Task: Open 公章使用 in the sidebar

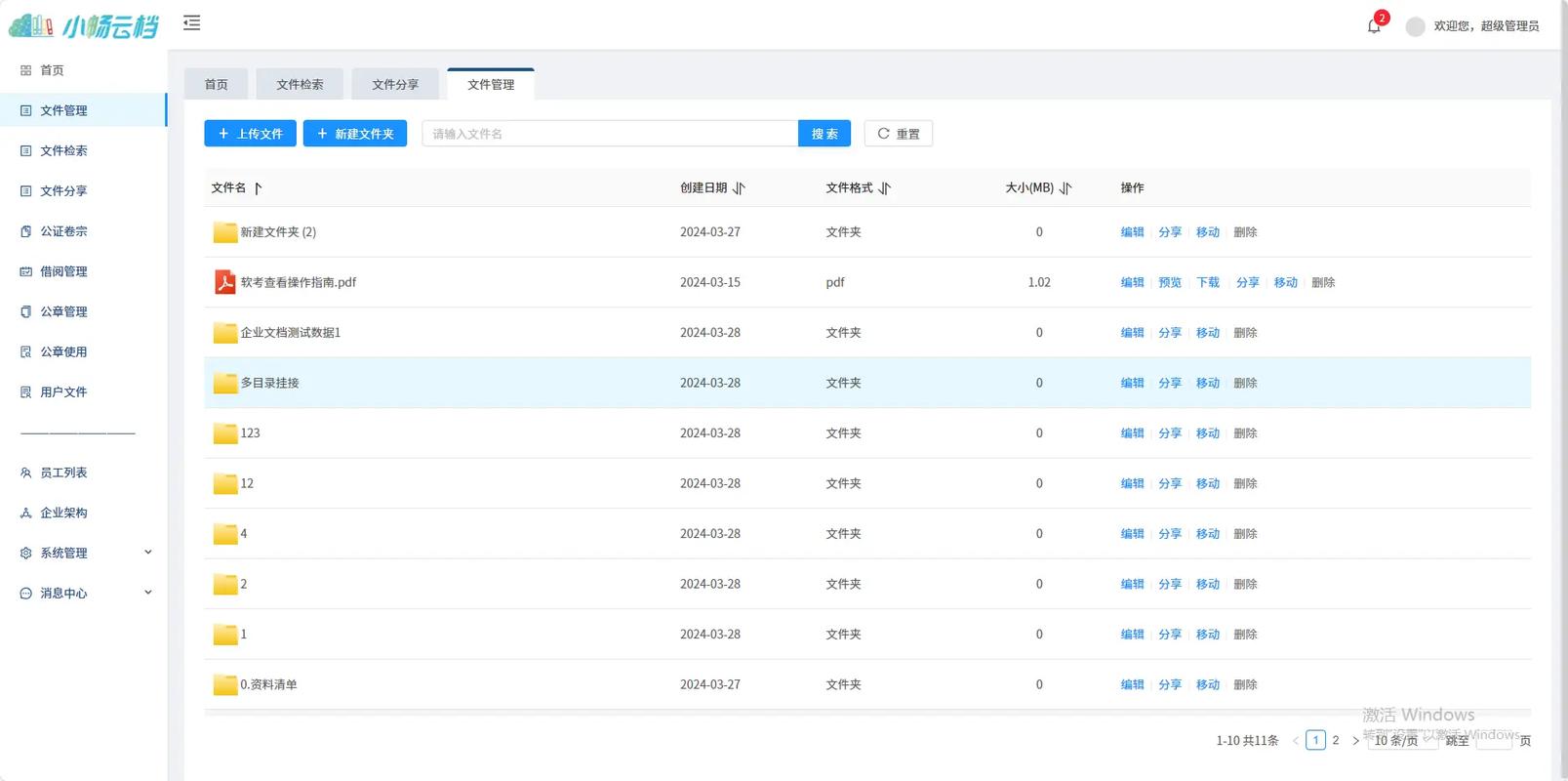Action: pyautogui.click(x=83, y=351)
